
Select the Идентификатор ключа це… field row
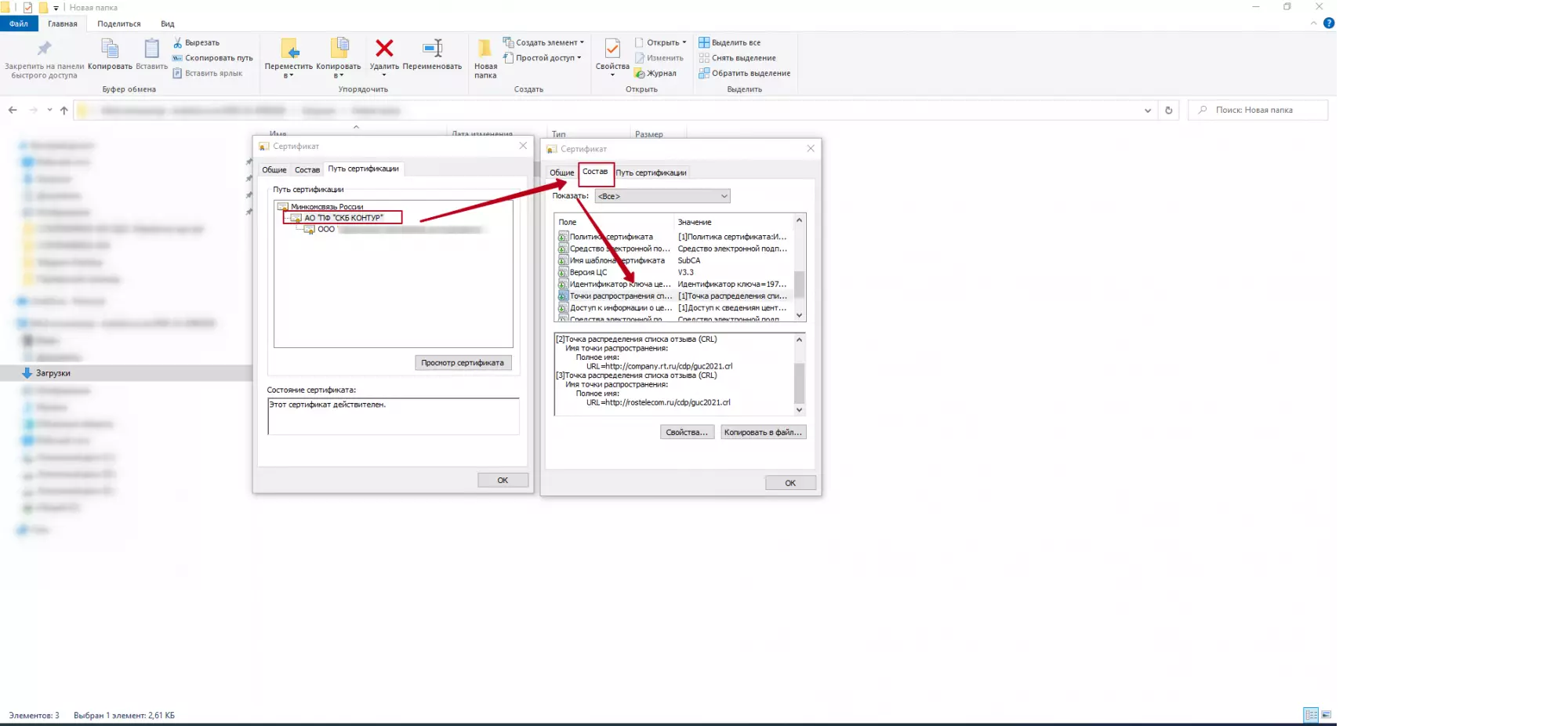[x=673, y=284]
